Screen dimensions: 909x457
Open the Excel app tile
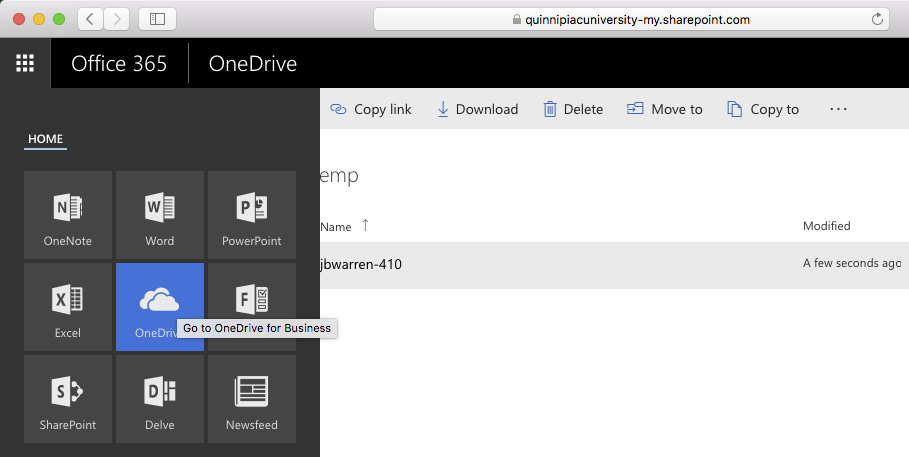click(68, 307)
